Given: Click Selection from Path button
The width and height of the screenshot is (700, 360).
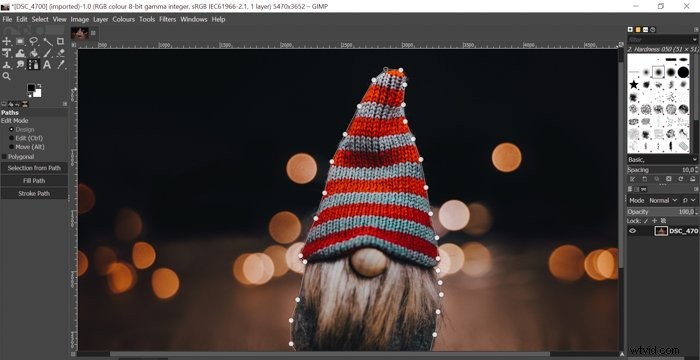Looking at the screenshot, I should pyautogui.click(x=34, y=168).
